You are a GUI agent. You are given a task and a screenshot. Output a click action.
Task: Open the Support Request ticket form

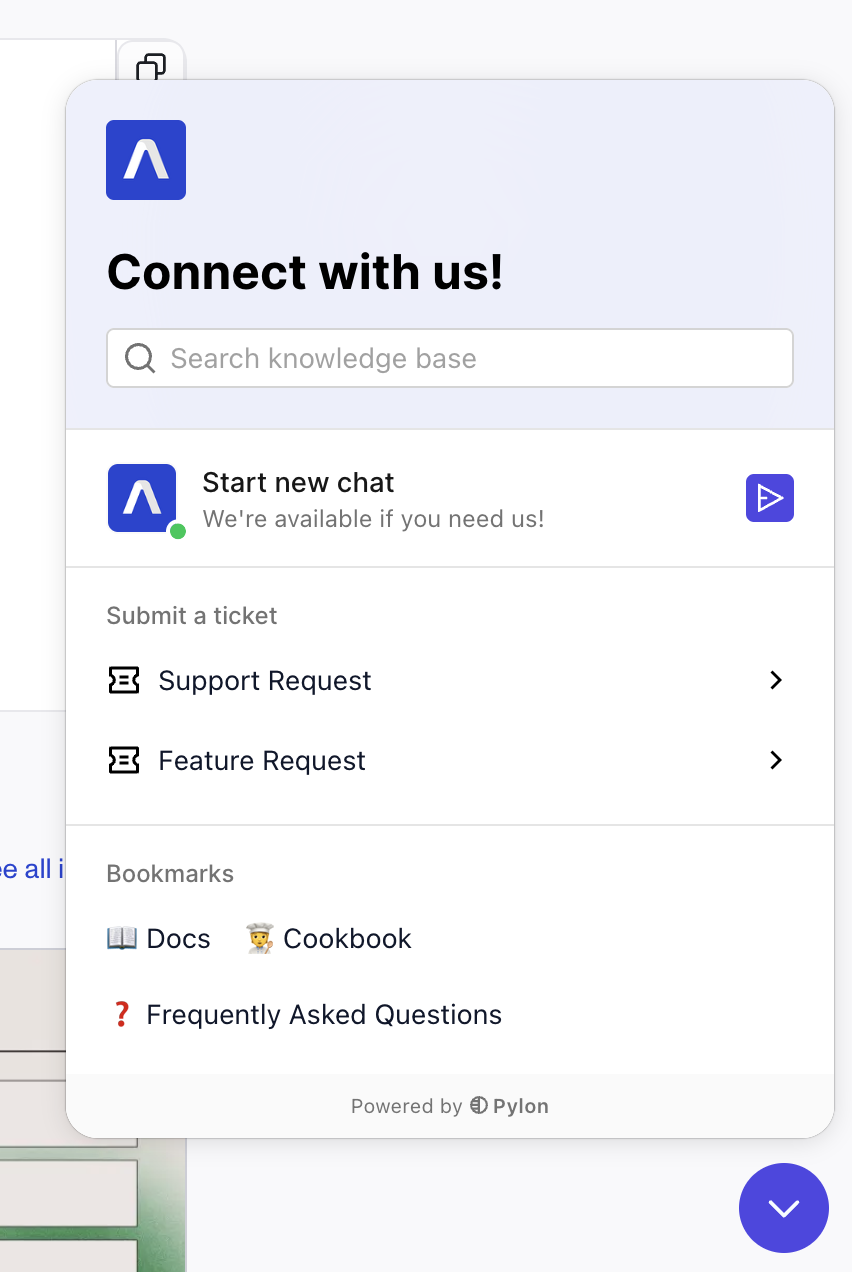[x=265, y=681]
